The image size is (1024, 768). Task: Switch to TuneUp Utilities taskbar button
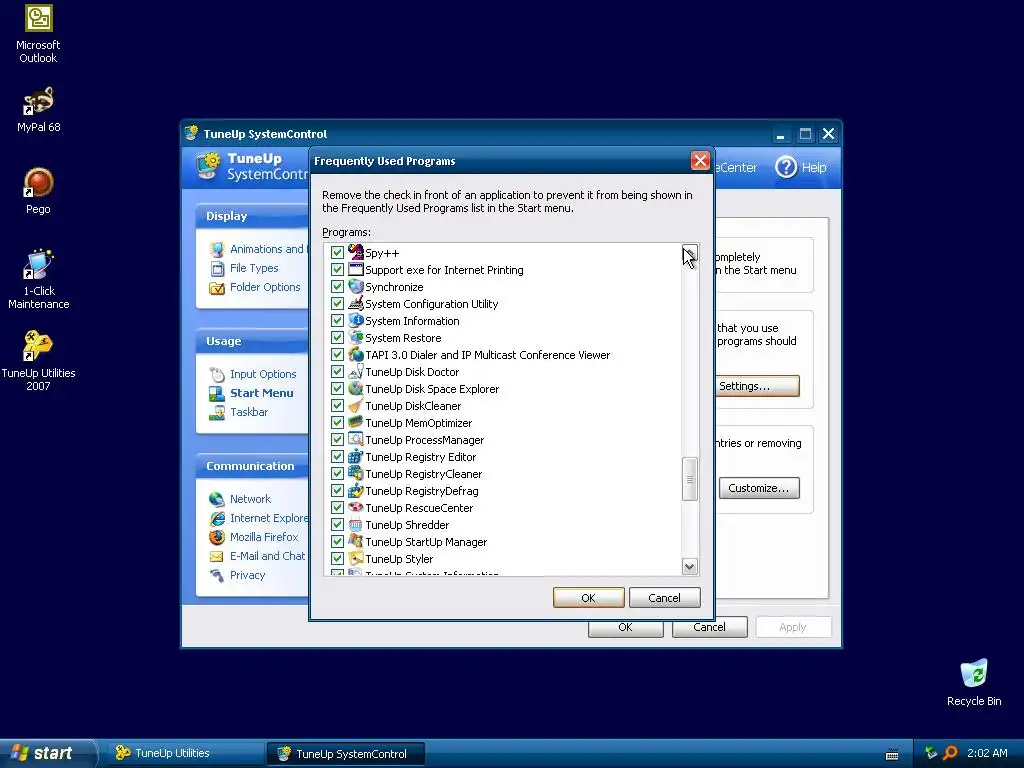185,753
